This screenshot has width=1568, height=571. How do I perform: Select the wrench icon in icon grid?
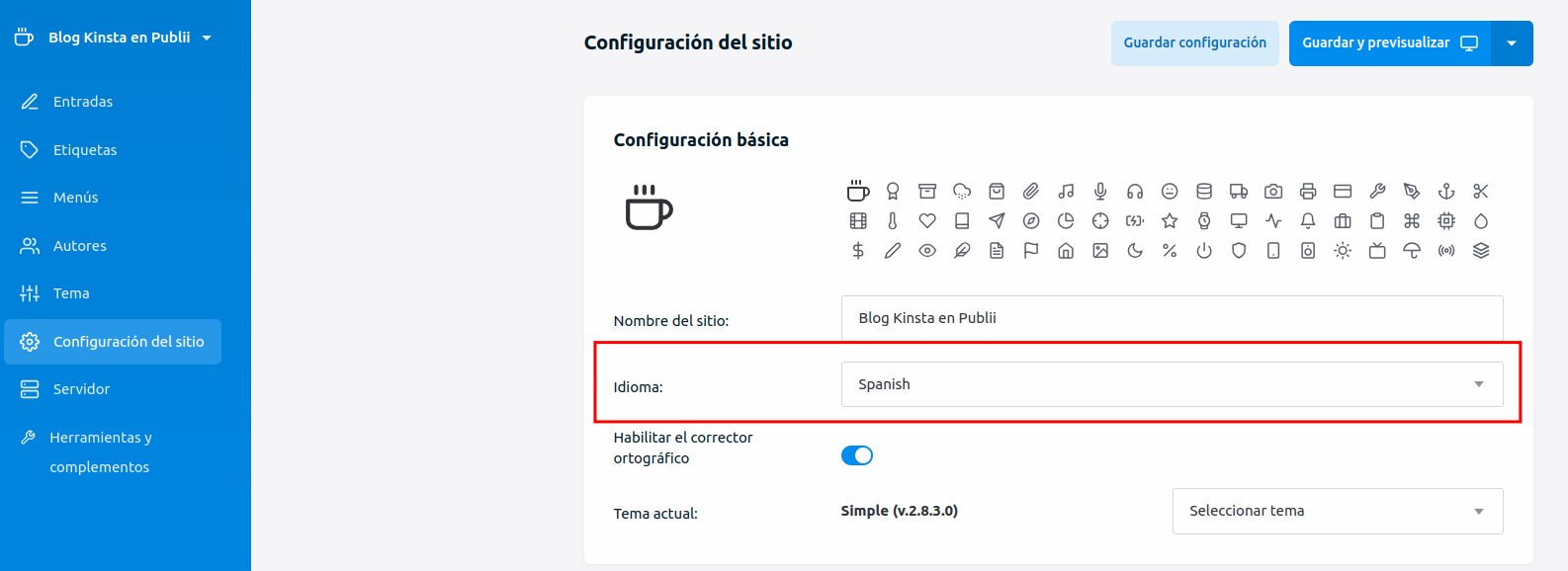[1377, 192]
